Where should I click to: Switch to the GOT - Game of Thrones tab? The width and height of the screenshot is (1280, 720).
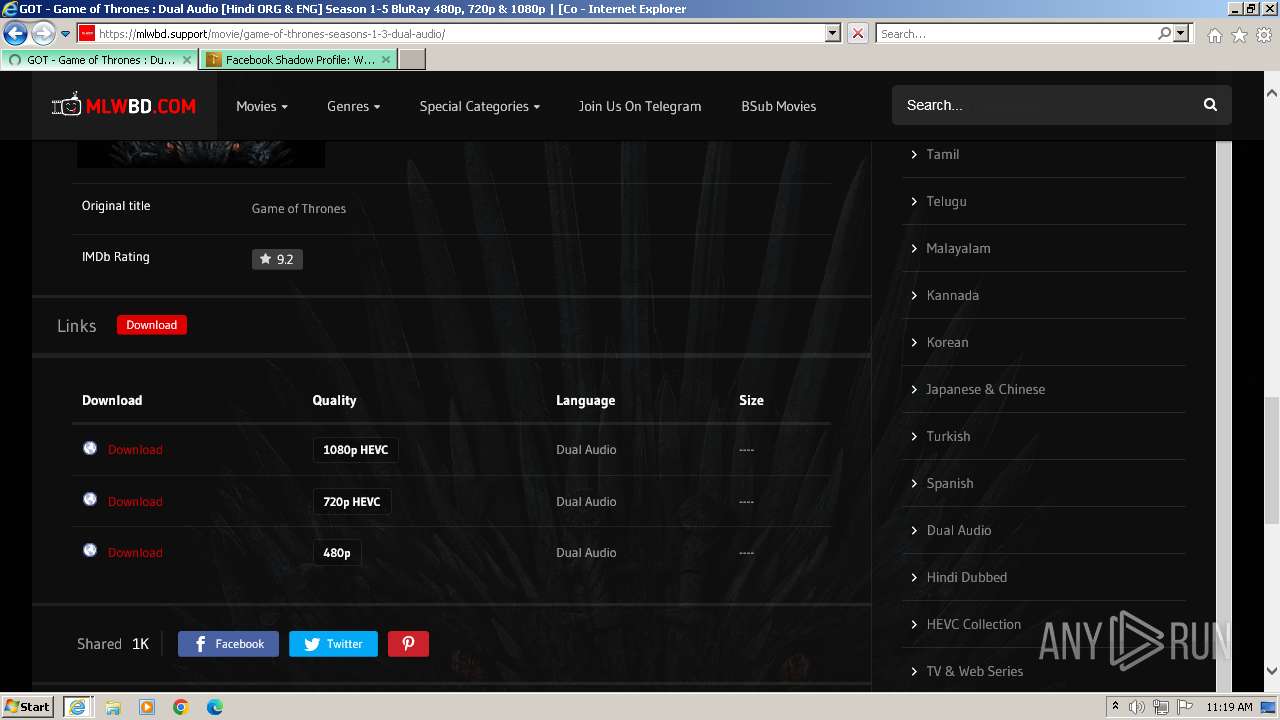coord(98,60)
